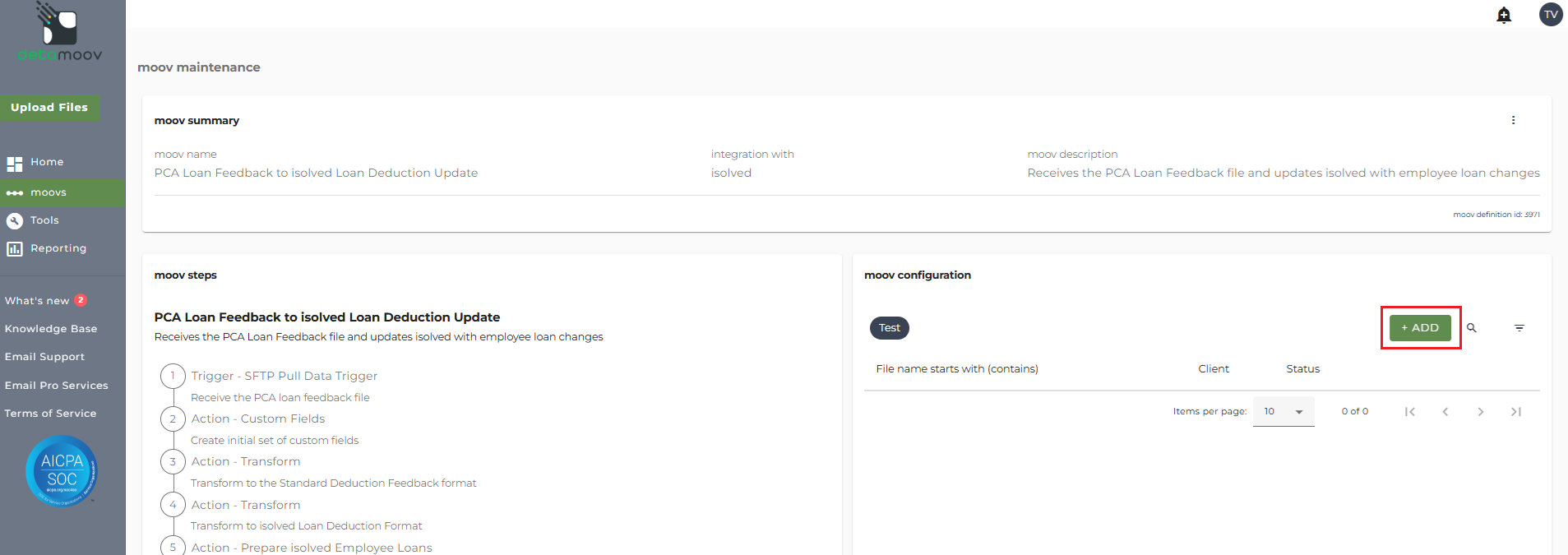
Task: Open the moov summary three-dot menu
Action: click(x=1513, y=120)
